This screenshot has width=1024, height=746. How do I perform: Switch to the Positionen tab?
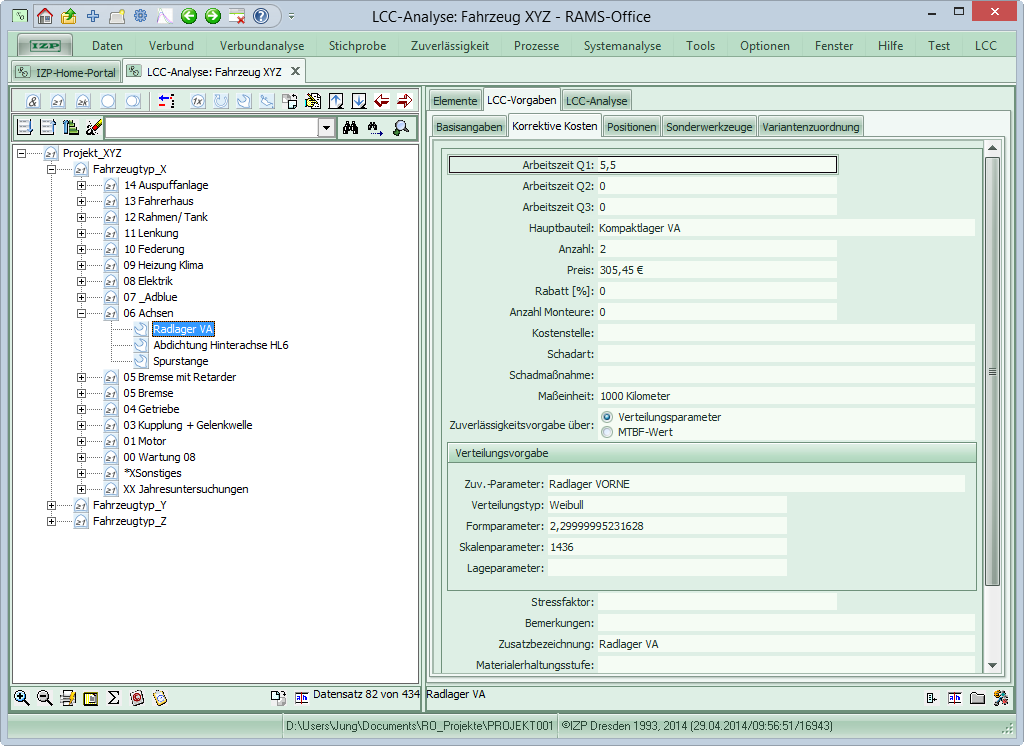[632, 127]
